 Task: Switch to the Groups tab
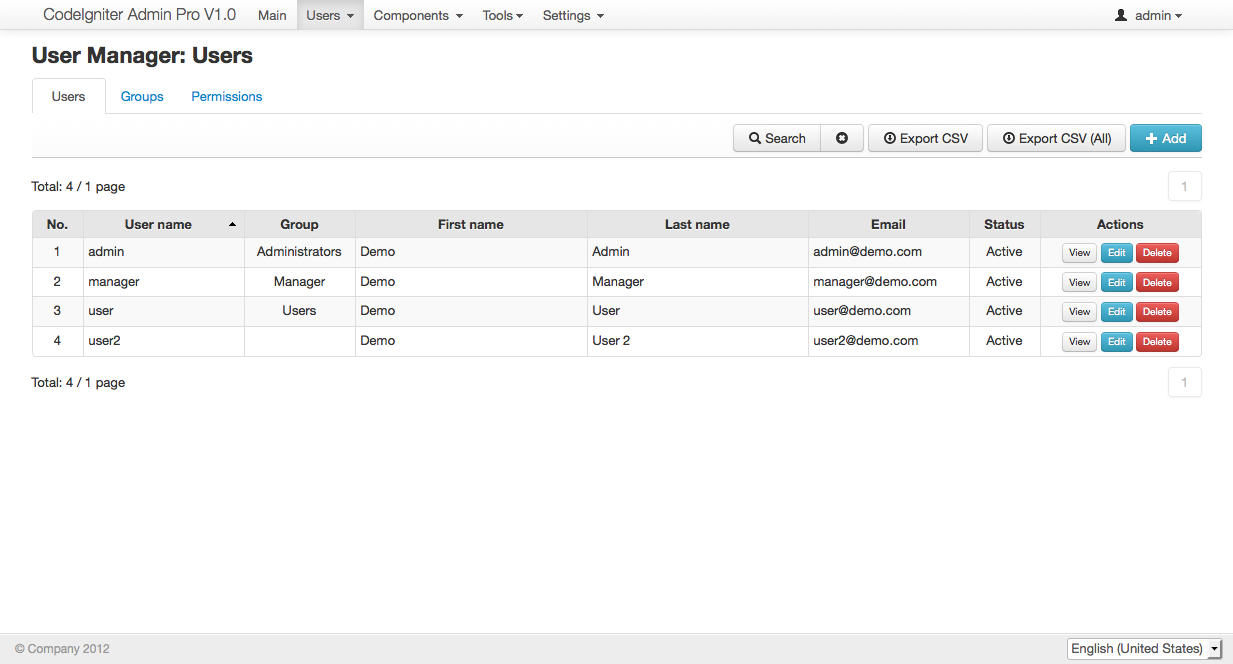142,96
